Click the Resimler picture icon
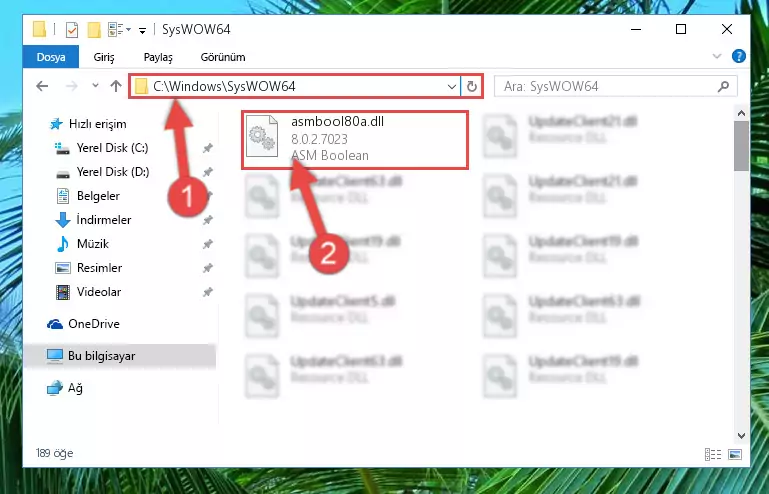The height and width of the screenshot is (494, 769). (x=63, y=268)
